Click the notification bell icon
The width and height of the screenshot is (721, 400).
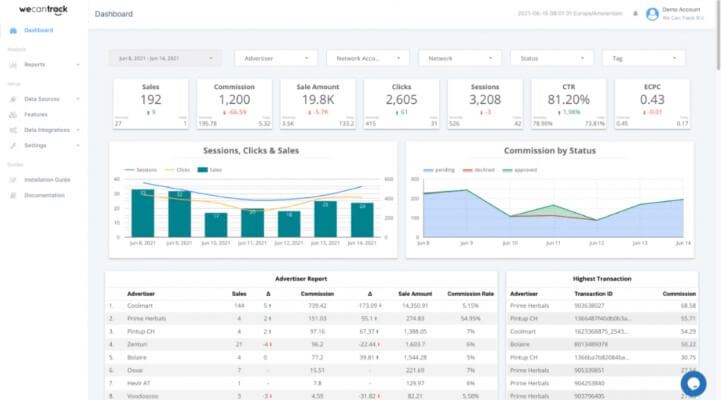(x=635, y=14)
